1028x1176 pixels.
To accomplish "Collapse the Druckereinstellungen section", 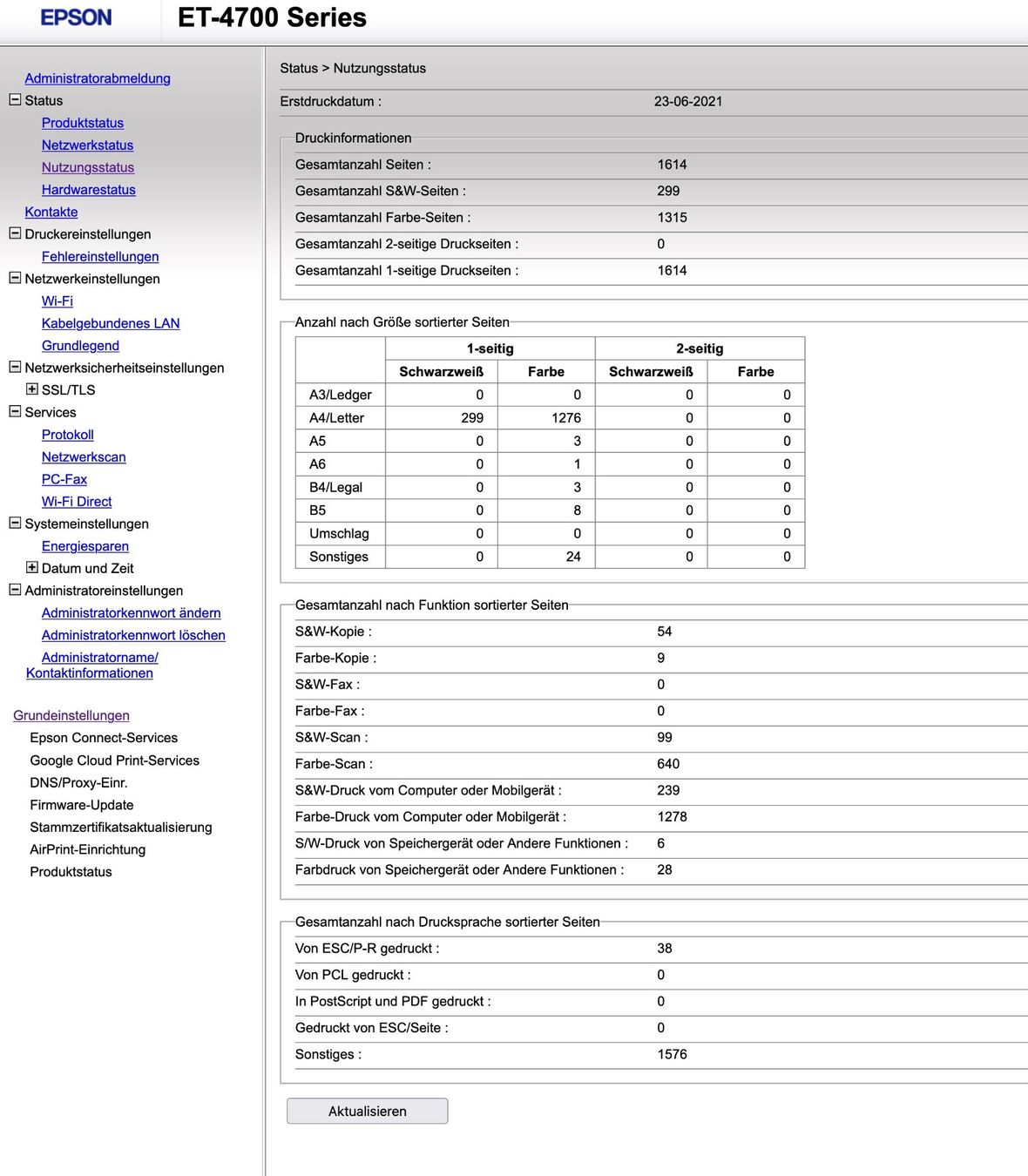I will coord(15,233).
